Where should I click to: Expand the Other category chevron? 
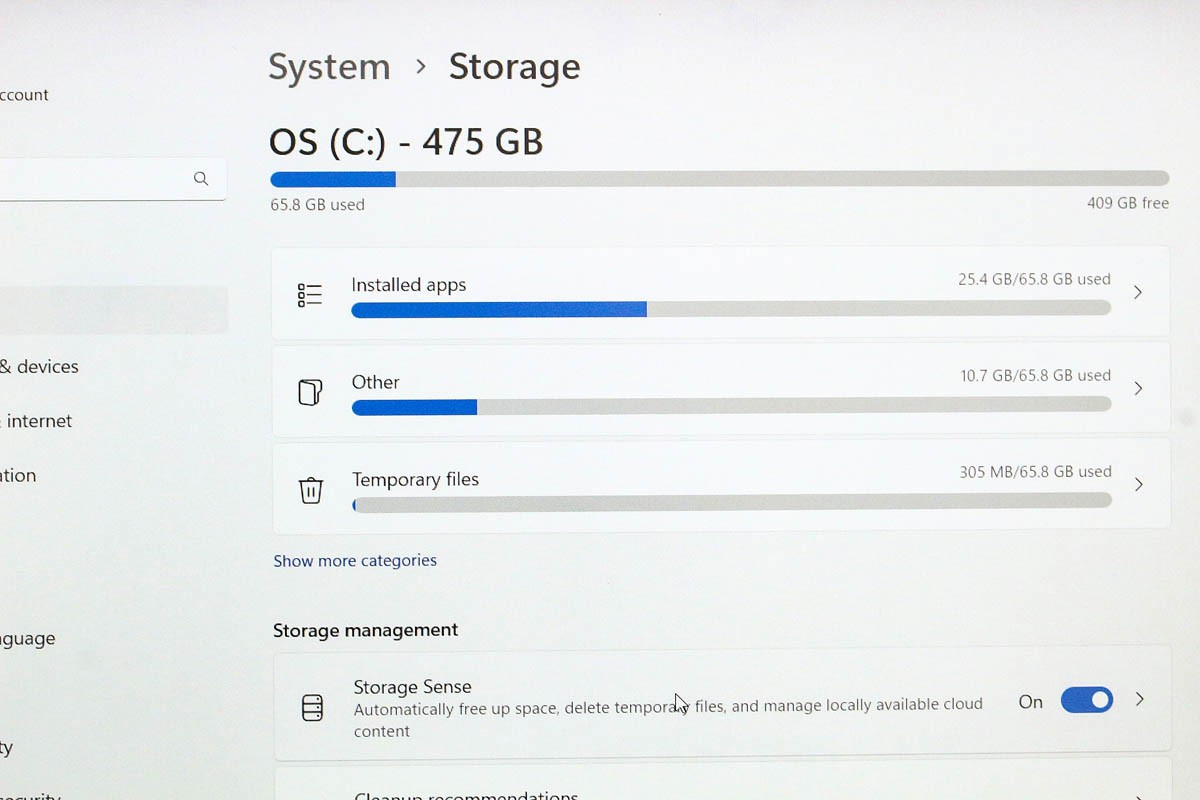(1138, 389)
